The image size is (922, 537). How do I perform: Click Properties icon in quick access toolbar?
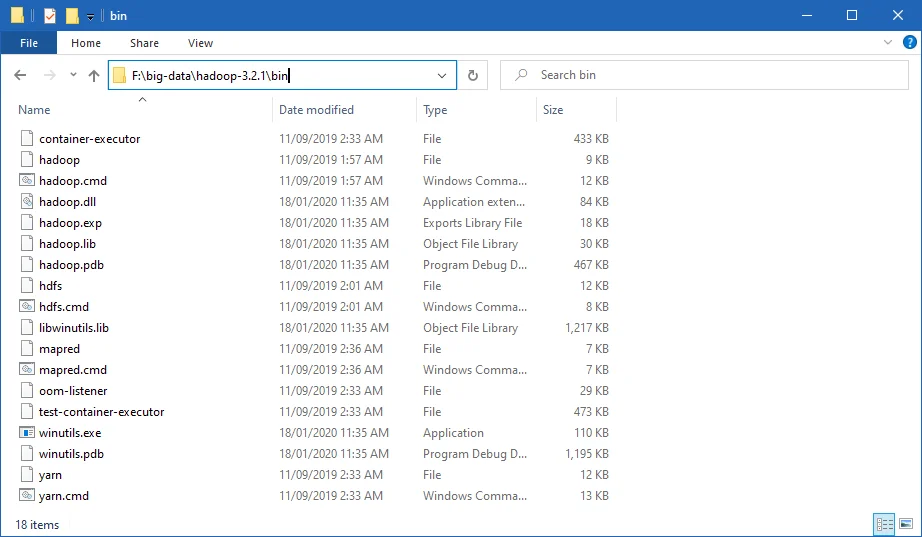pos(50,16)
